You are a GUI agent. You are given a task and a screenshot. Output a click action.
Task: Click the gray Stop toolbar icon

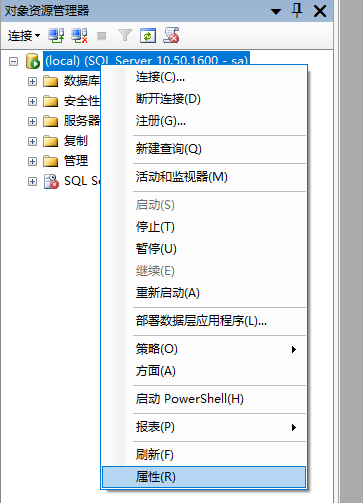[102, 36]
